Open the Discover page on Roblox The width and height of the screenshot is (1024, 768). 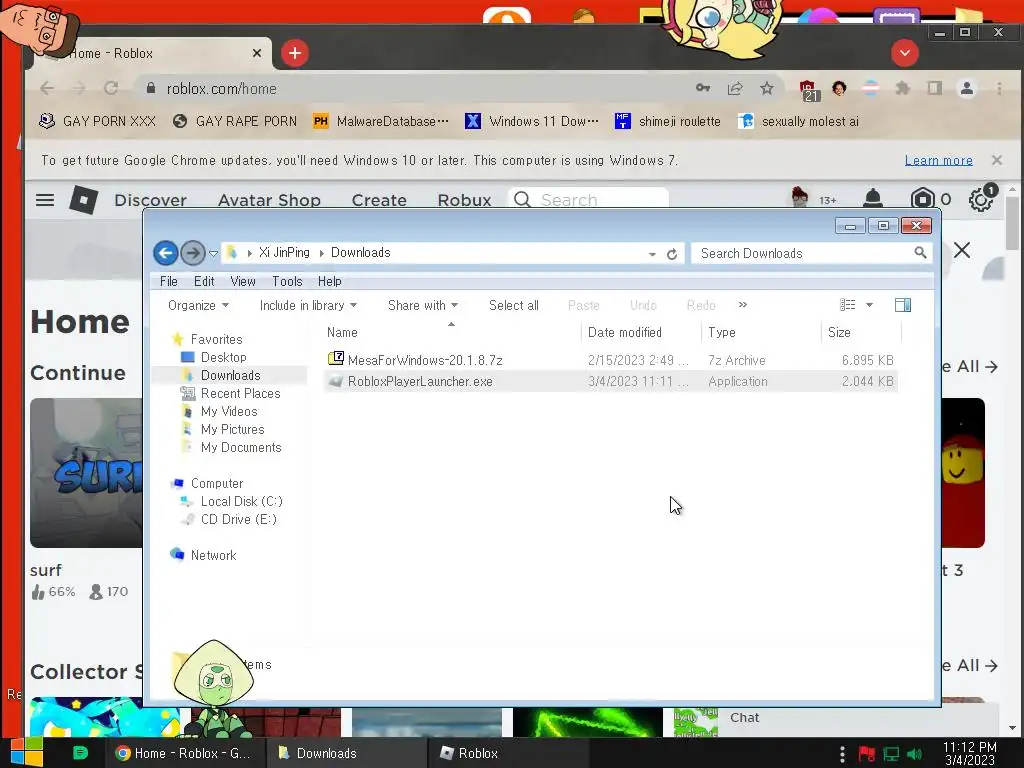pyautogui.click(x=150, y=200)
